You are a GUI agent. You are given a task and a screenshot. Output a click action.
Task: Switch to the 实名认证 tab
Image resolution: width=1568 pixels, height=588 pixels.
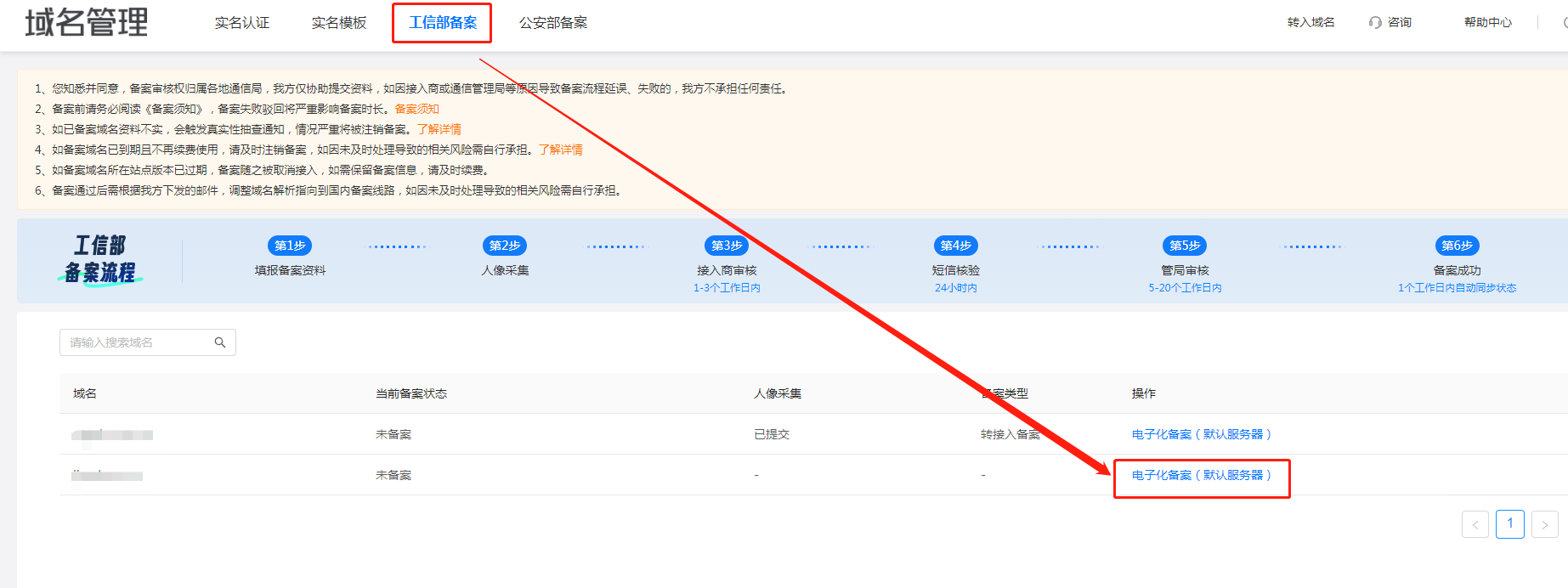click(242, 23)
